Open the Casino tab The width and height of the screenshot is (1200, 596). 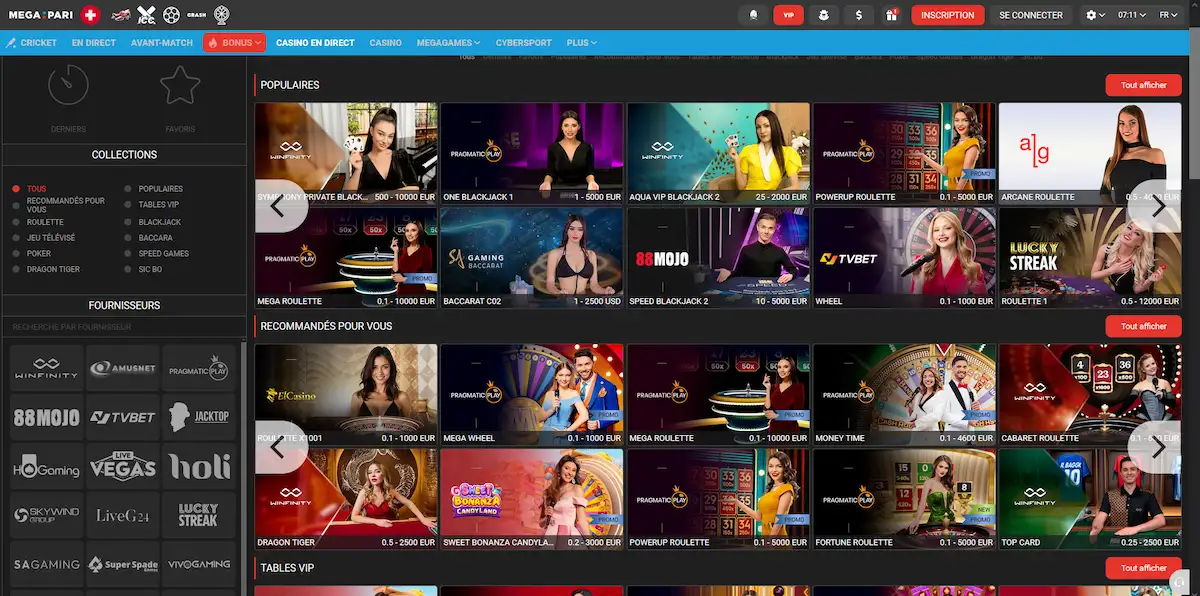(x=385, y=43)
